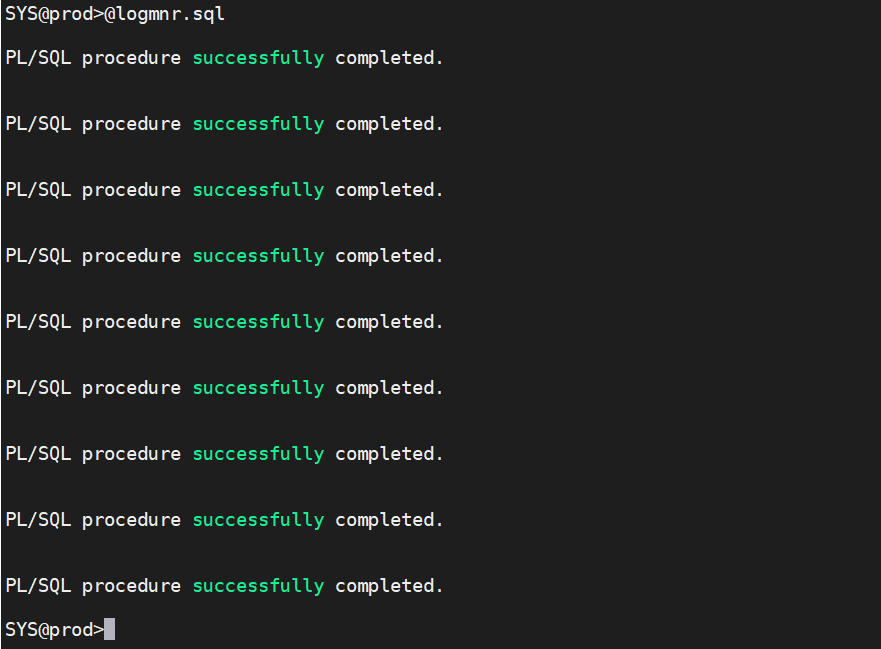This screenshot has width=881, height=649.
Task: Click "completed." in the sixth output line
Action: (389, 388)
